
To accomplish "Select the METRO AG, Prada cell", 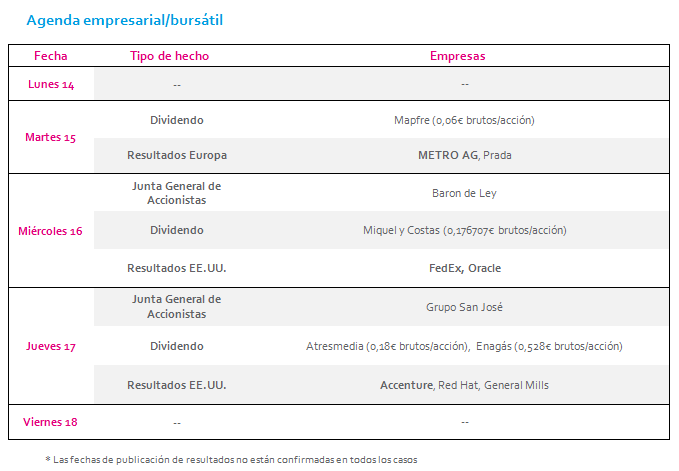I will click(465, 155).
